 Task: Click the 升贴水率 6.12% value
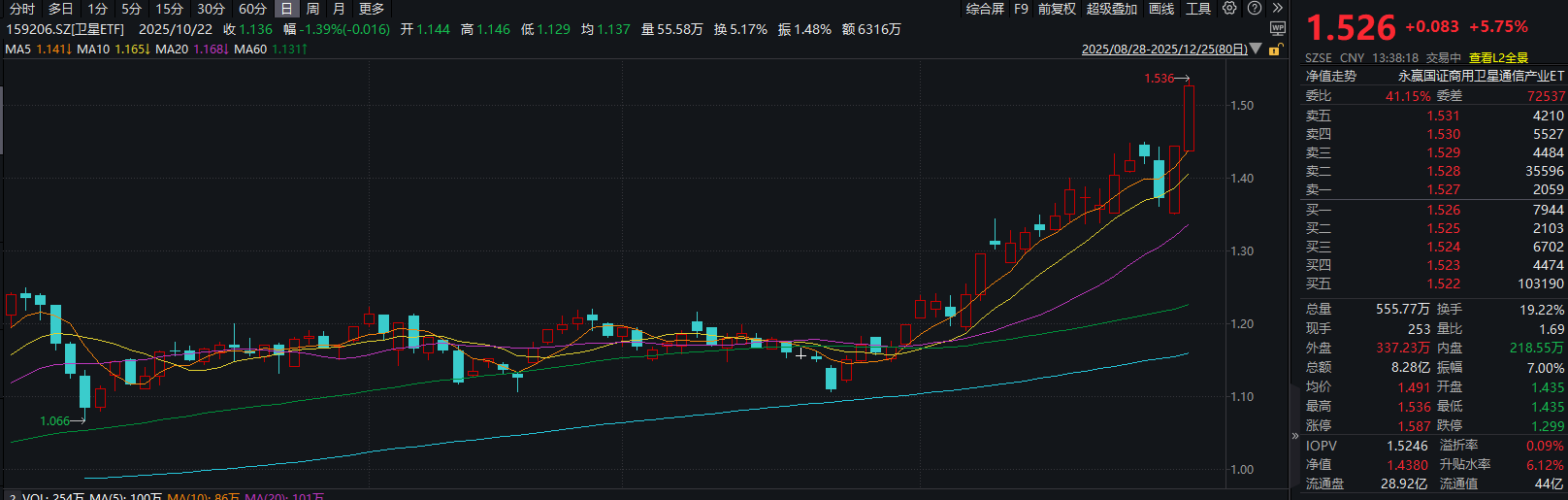1545,465
